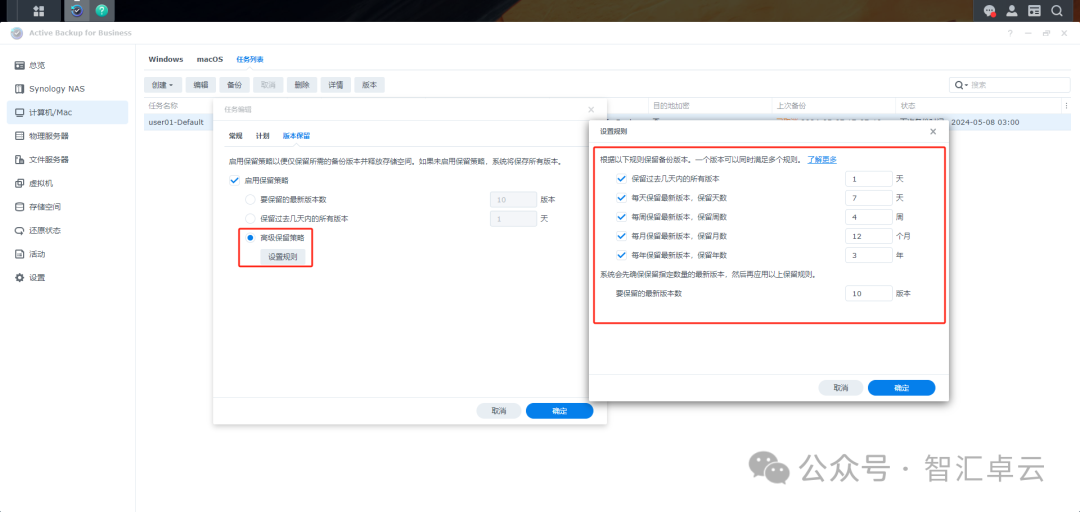The image size is (1080, 512).
Task: Toggle 每周保留最新版本 checkbox
Action: [x=623, y=216]
